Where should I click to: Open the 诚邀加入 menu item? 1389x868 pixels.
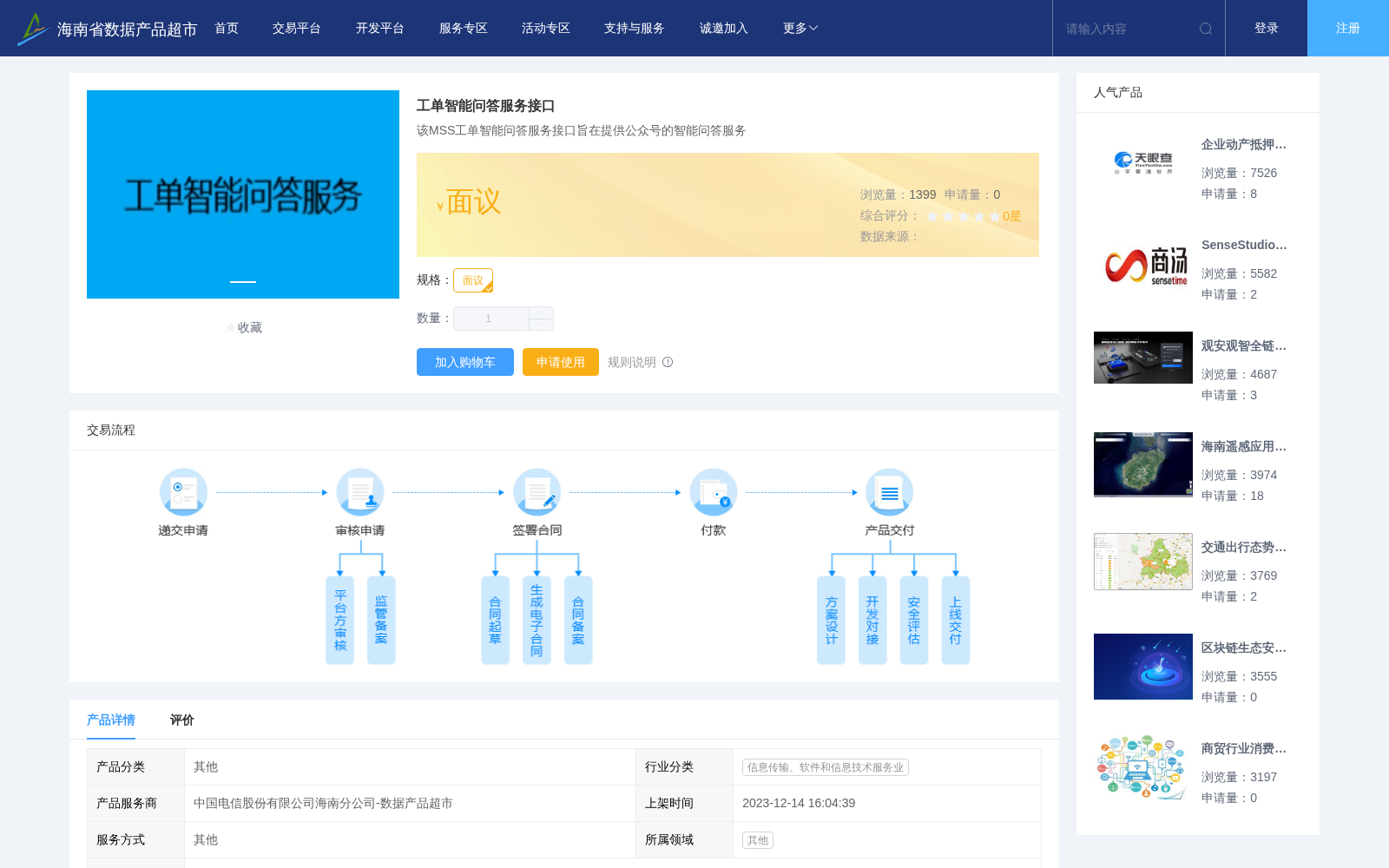point(724,29)
